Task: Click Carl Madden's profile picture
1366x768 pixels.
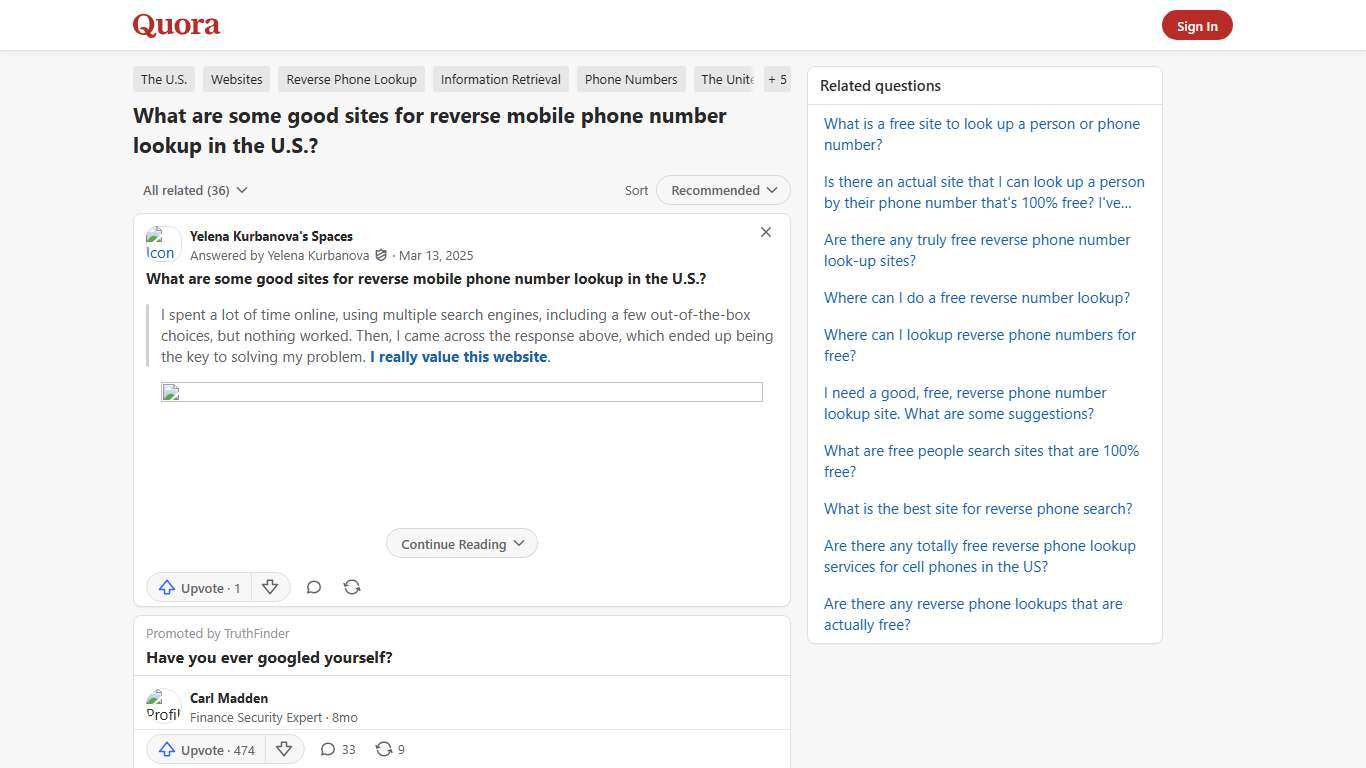Action: click(163, 705)
